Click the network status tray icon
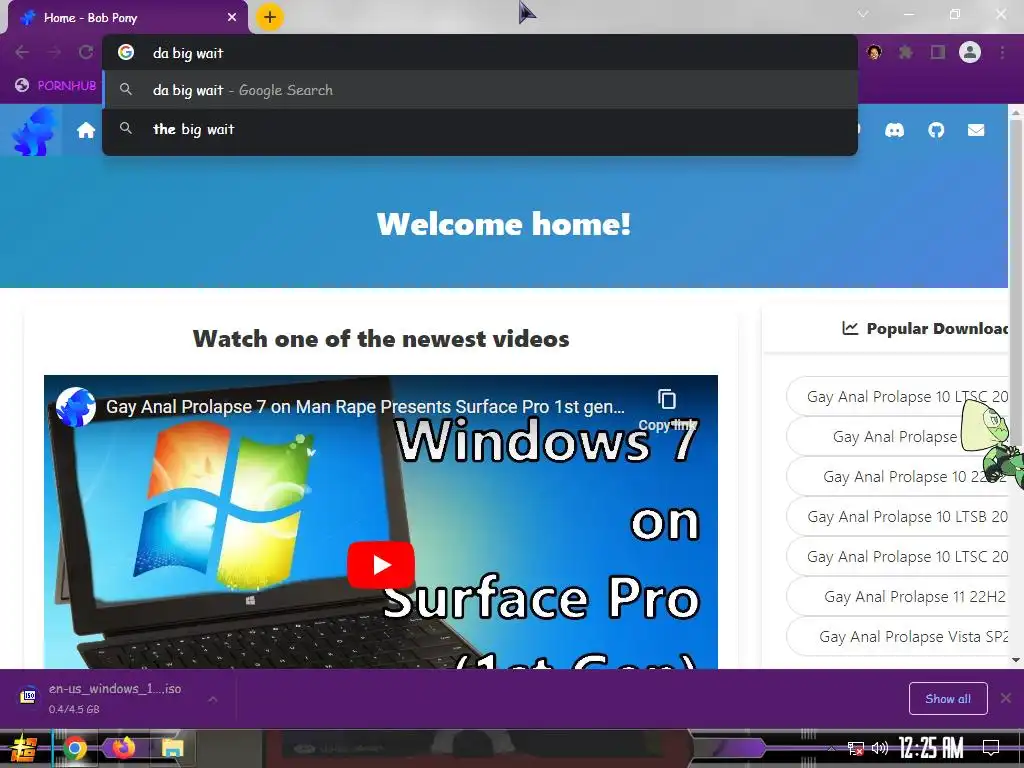Image resolution: width=1024 pixels, height=768 pixels. point(855,748)
